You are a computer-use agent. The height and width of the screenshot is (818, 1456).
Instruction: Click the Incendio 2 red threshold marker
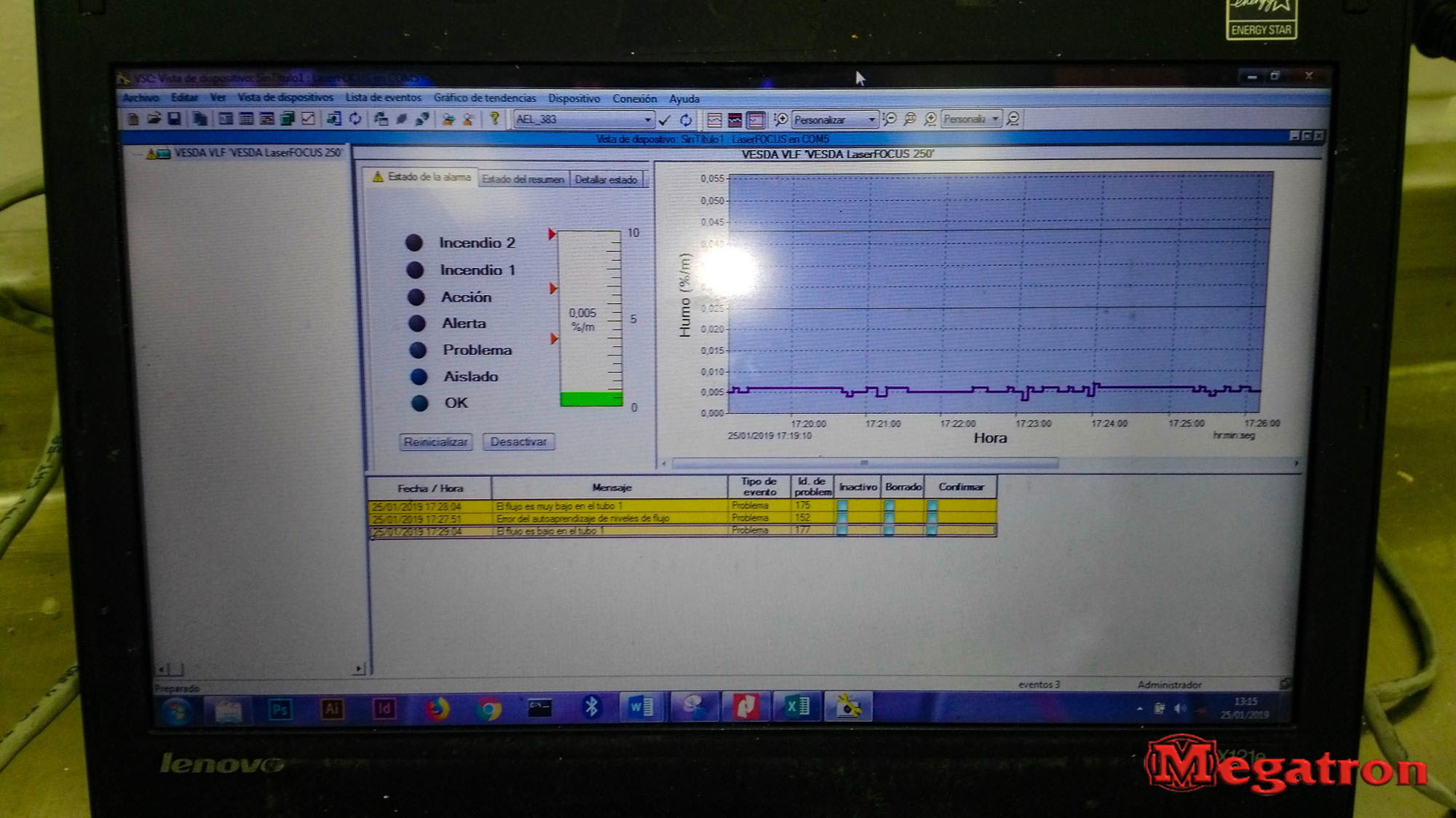click(x=552, y=234)
